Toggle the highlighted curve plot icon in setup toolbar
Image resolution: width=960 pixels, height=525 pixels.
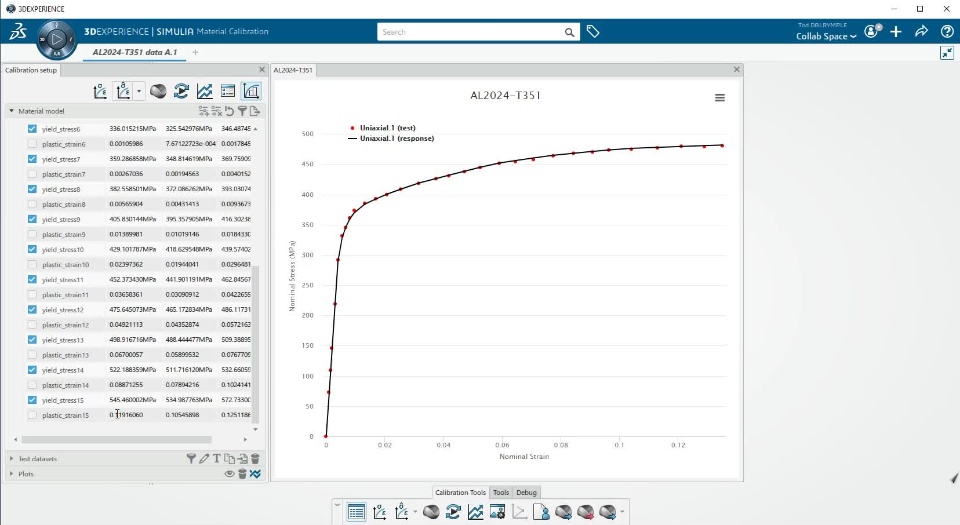pyautogui.click(x=251, y=91)
